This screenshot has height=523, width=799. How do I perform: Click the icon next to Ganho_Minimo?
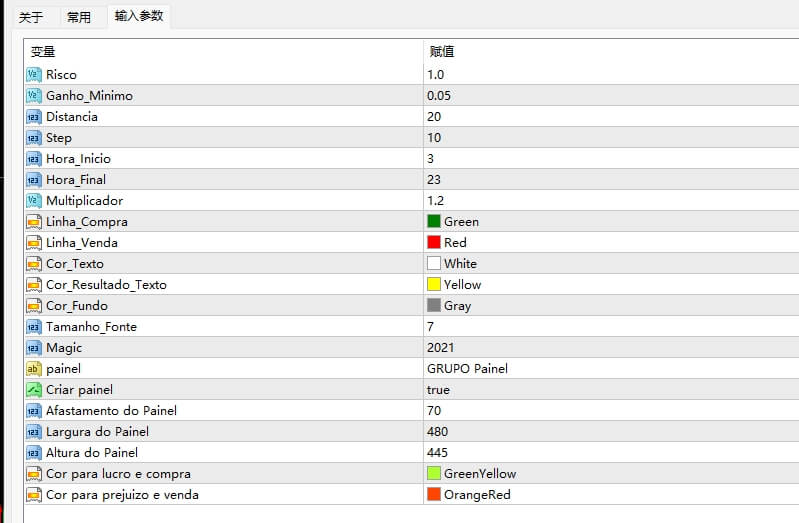(33, 96)
